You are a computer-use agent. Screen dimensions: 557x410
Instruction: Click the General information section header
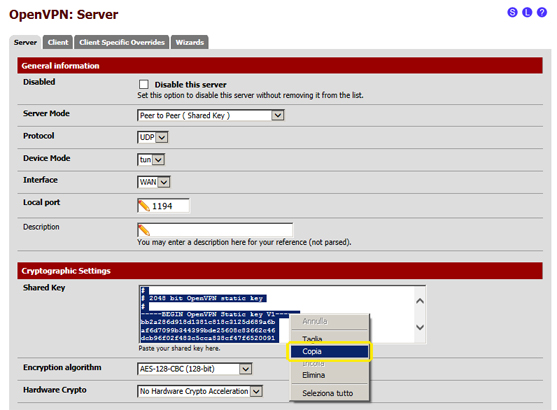280,66
